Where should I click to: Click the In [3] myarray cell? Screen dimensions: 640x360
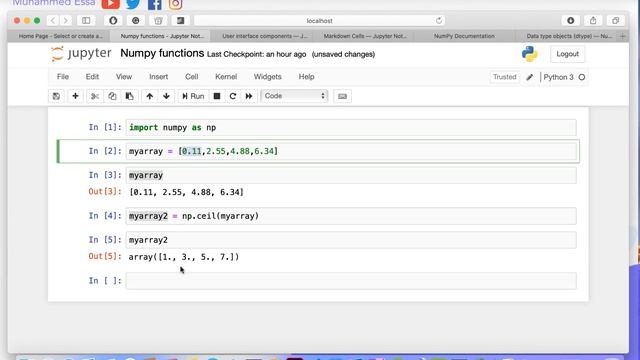(x=351, y=175)
